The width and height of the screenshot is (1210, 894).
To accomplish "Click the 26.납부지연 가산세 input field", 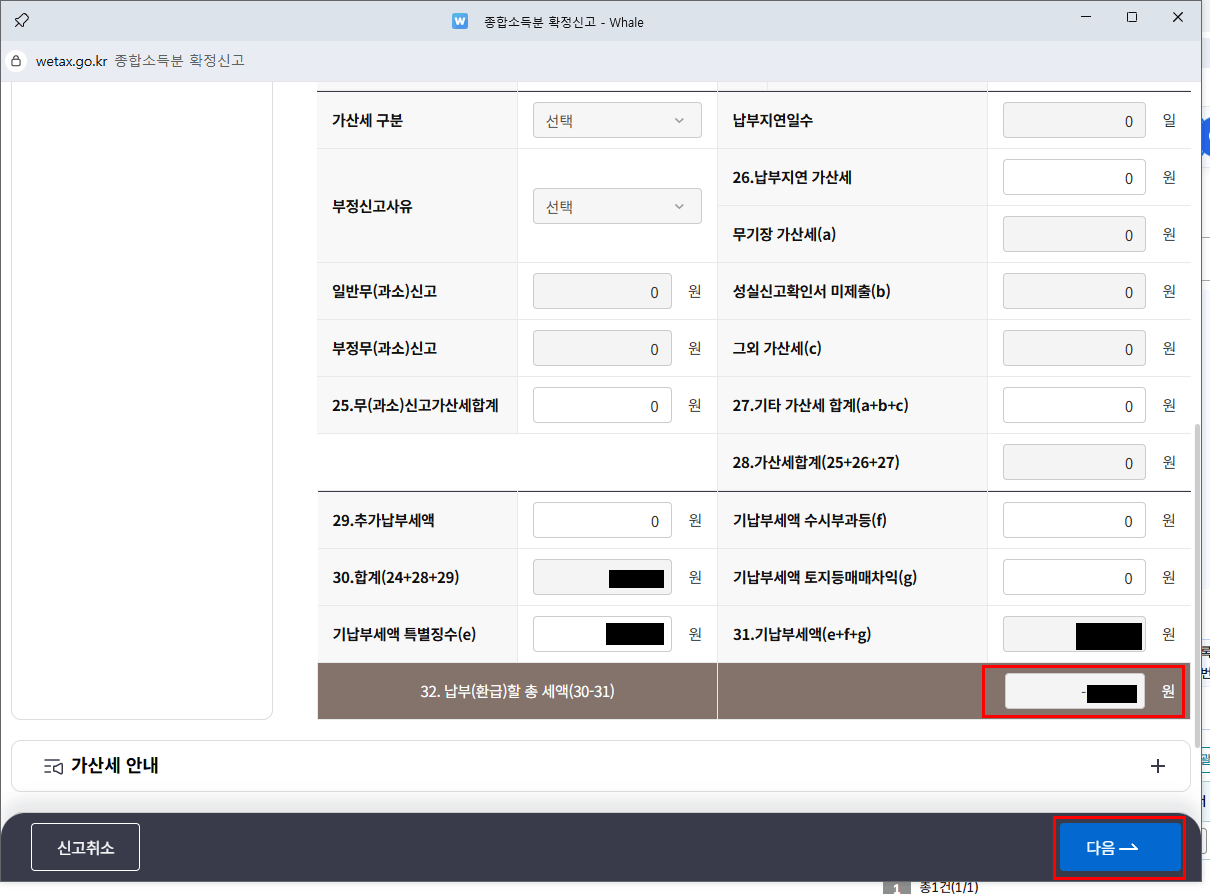I will point(1074,178).
